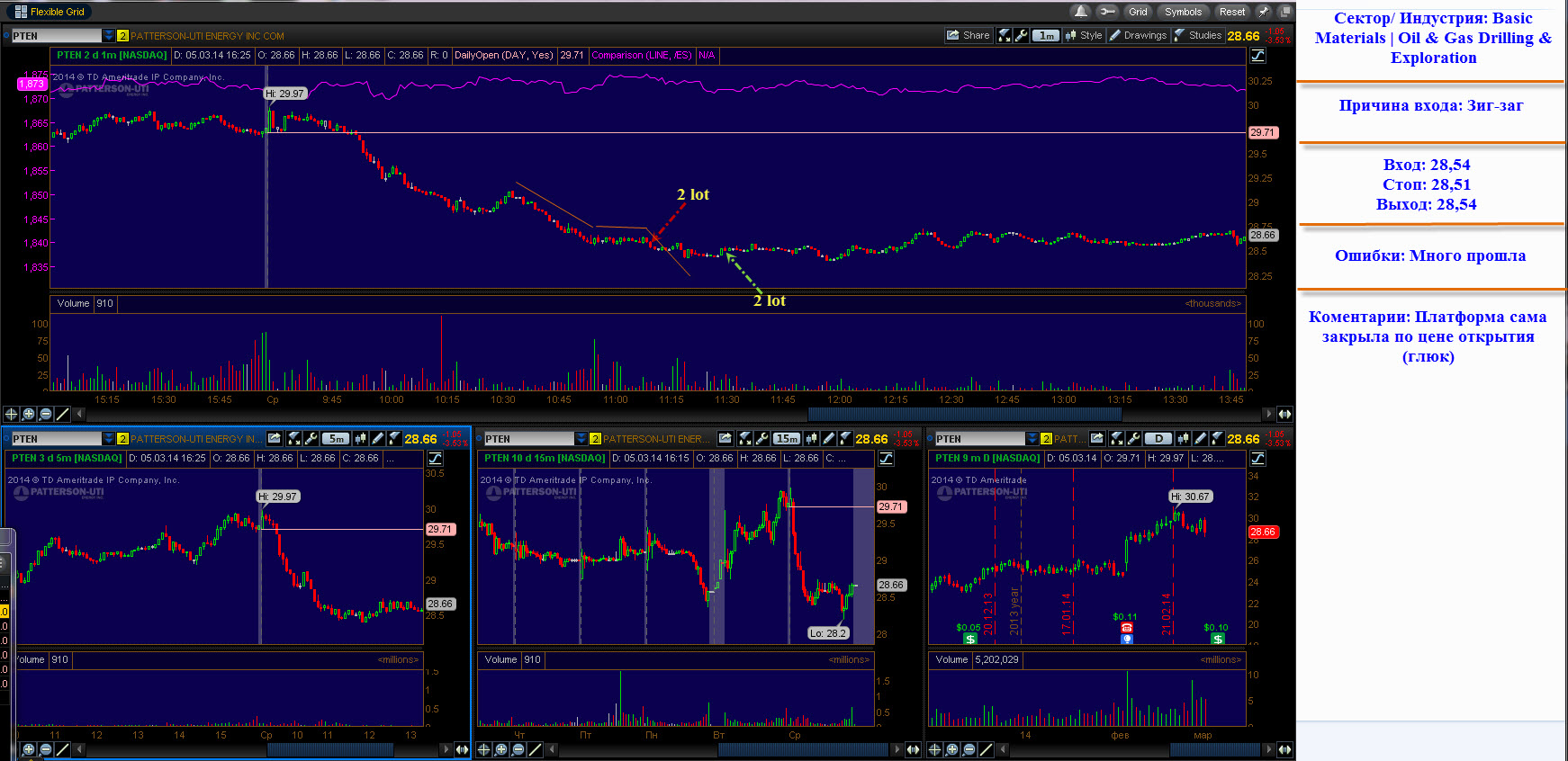
Task: Toggle expansion area icon under daily chart
Action: 1284,749
